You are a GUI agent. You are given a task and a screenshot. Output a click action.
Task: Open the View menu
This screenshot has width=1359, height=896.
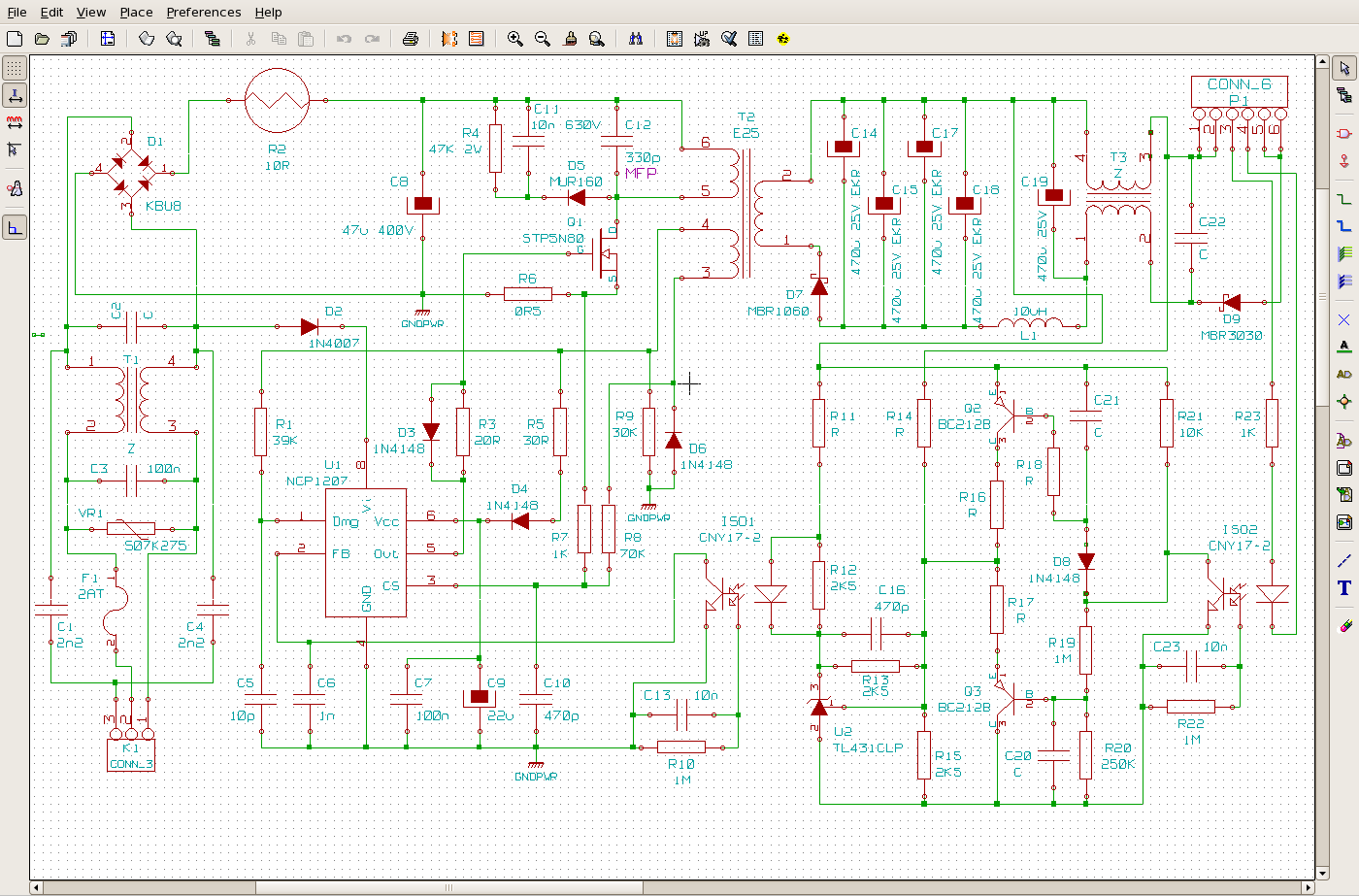click(x=91, y=13)
